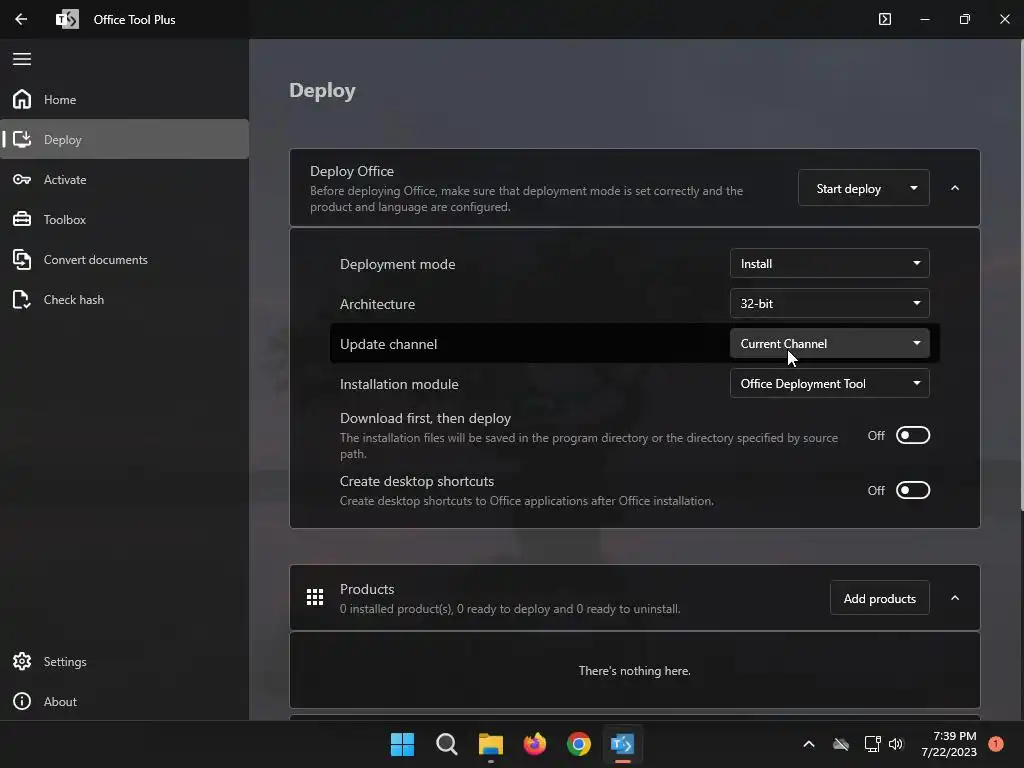Click the vertical scrollbar on right edge

coord(1021,274)
